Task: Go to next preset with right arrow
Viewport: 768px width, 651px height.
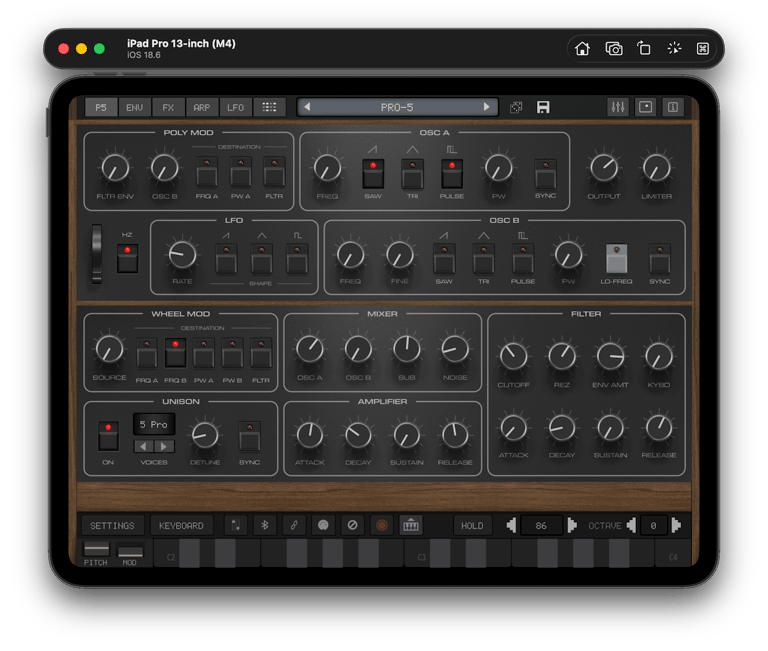Action: click(x=486, y=107)
